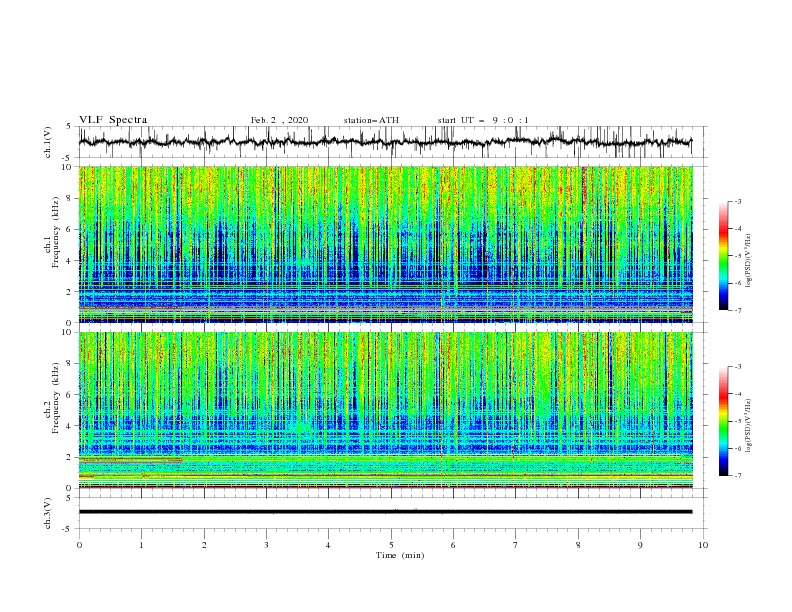Click the log(PSD) label beside ch.2 colorbar

(749, 426)
